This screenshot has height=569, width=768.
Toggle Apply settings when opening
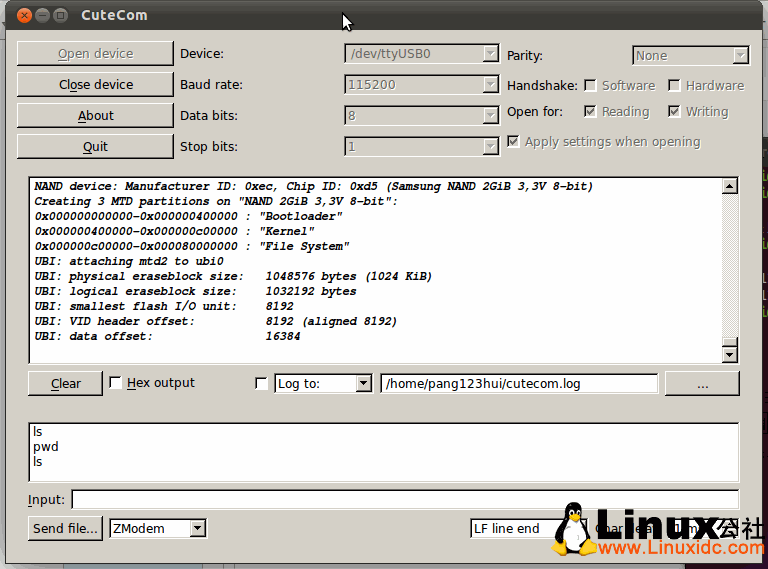click(513, 142)
